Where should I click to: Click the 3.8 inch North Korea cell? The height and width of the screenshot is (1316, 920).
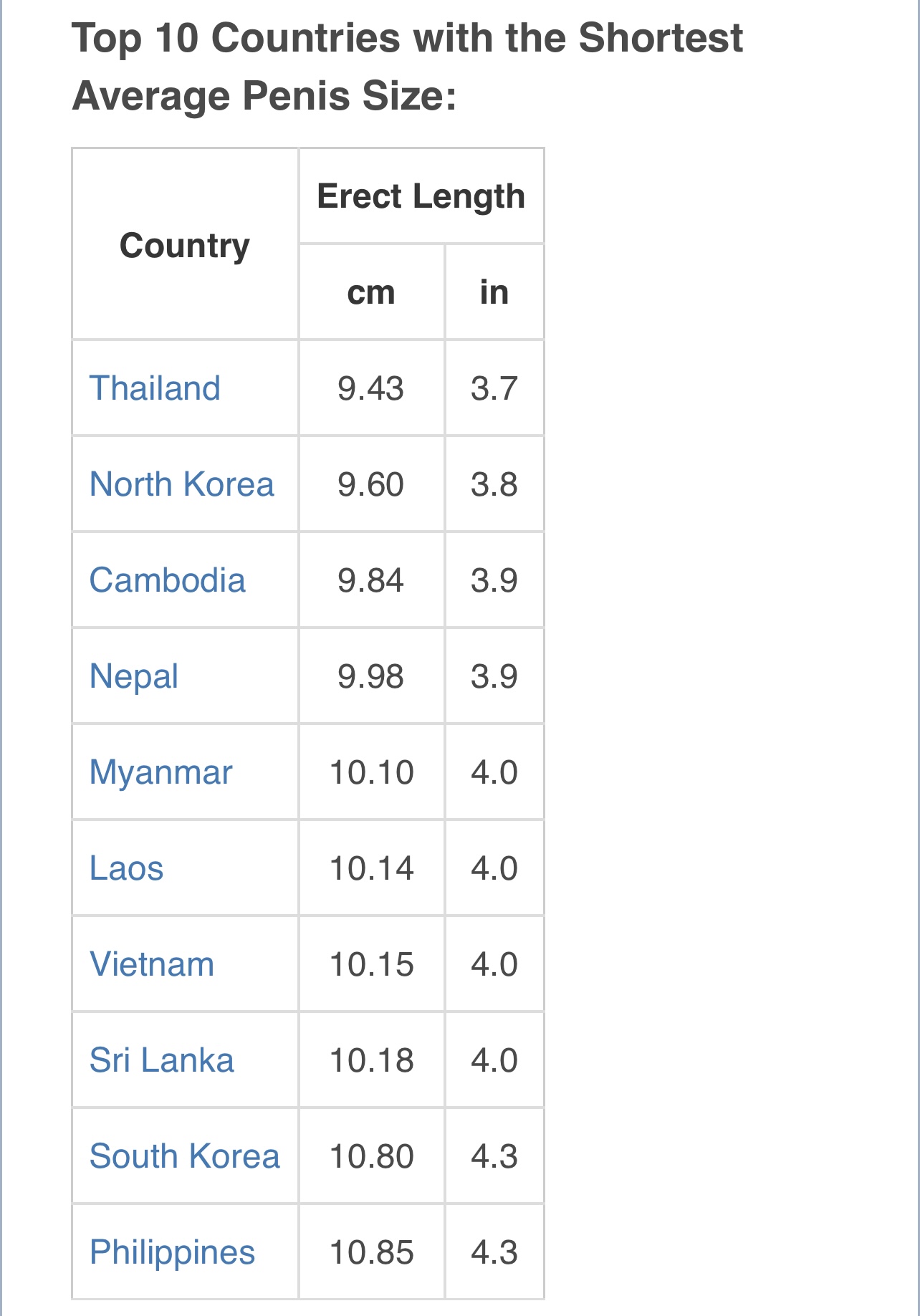pyautogui.click(x=494, y=484)
